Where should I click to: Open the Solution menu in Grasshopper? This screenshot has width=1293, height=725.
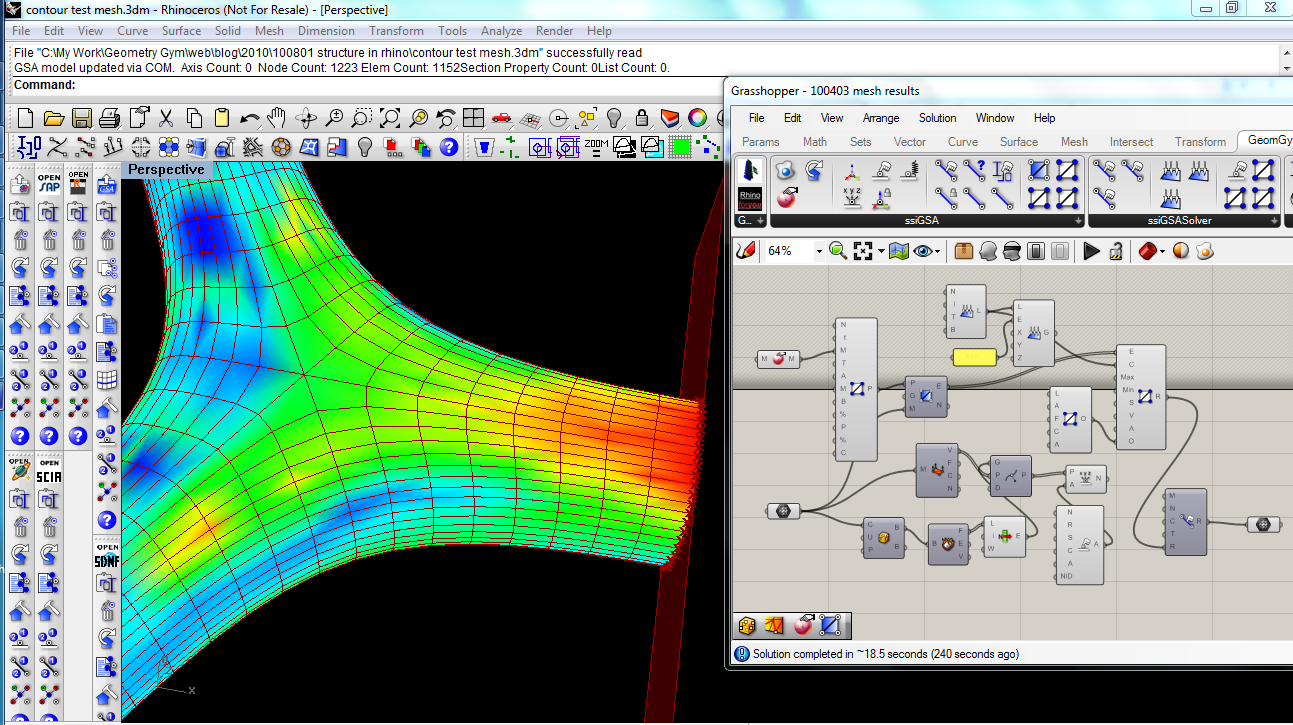tap(937, 118)
